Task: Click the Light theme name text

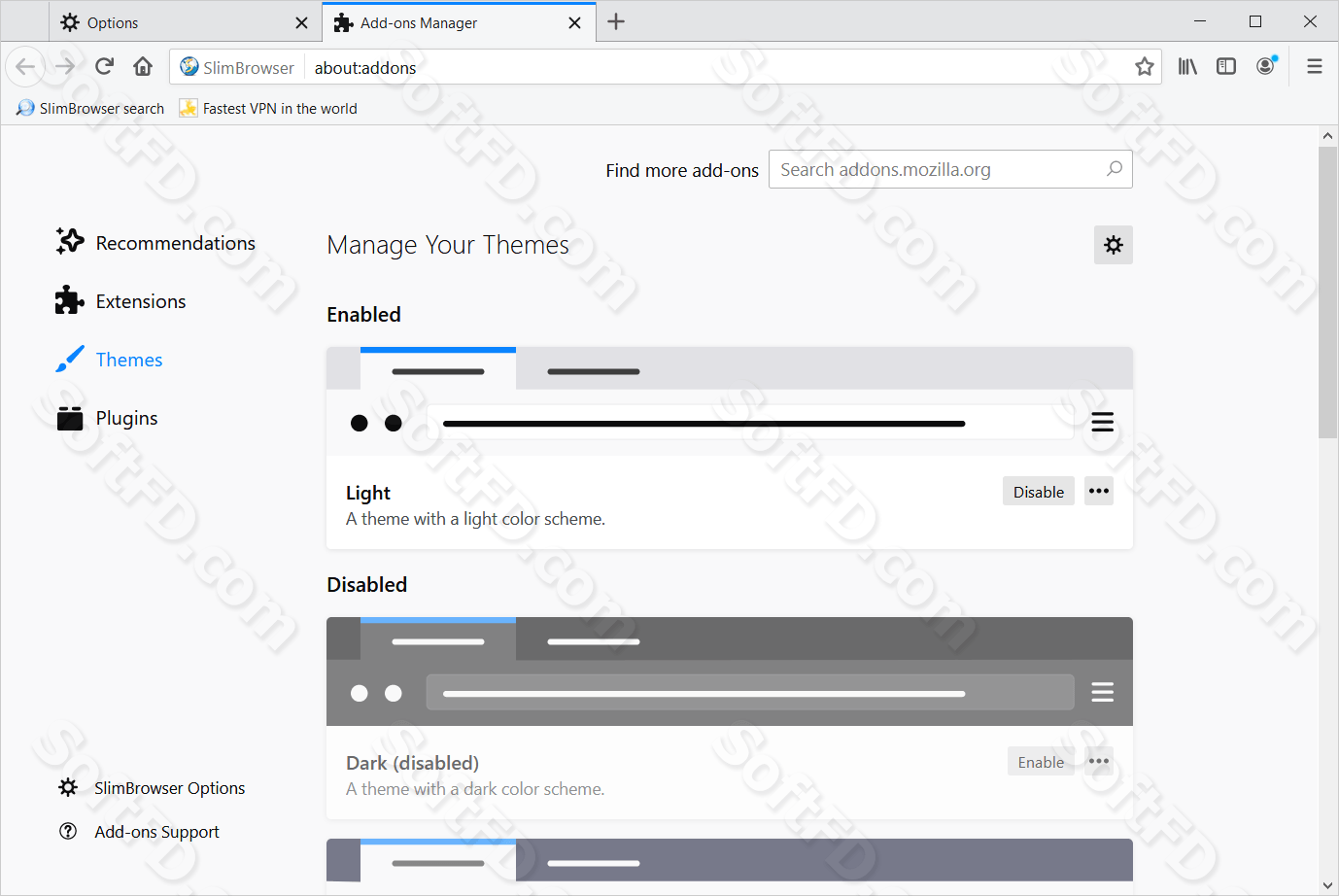Action: tap(368, 493)
